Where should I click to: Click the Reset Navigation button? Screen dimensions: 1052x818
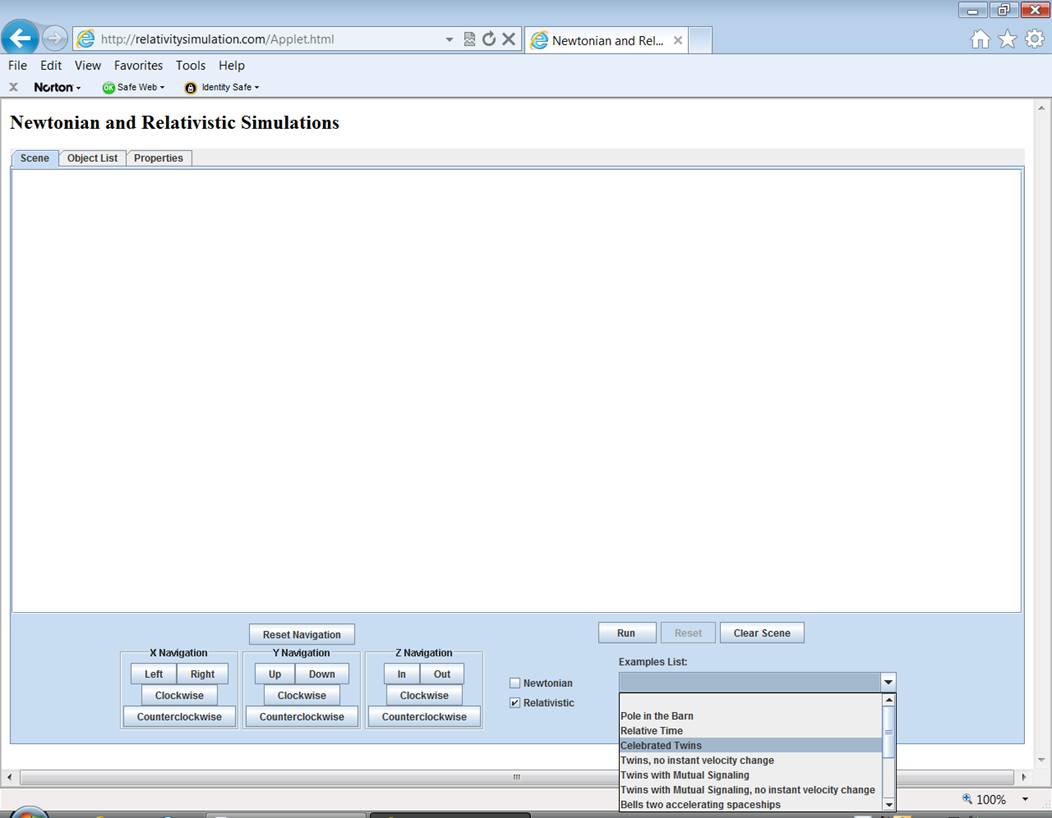pos(302,634)
